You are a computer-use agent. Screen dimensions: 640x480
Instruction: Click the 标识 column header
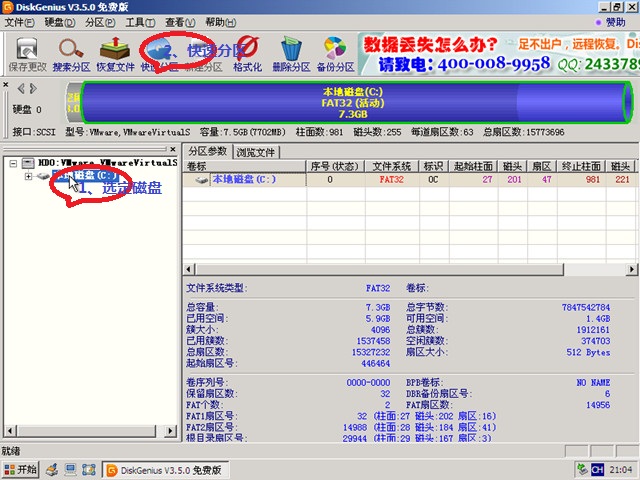434,167
